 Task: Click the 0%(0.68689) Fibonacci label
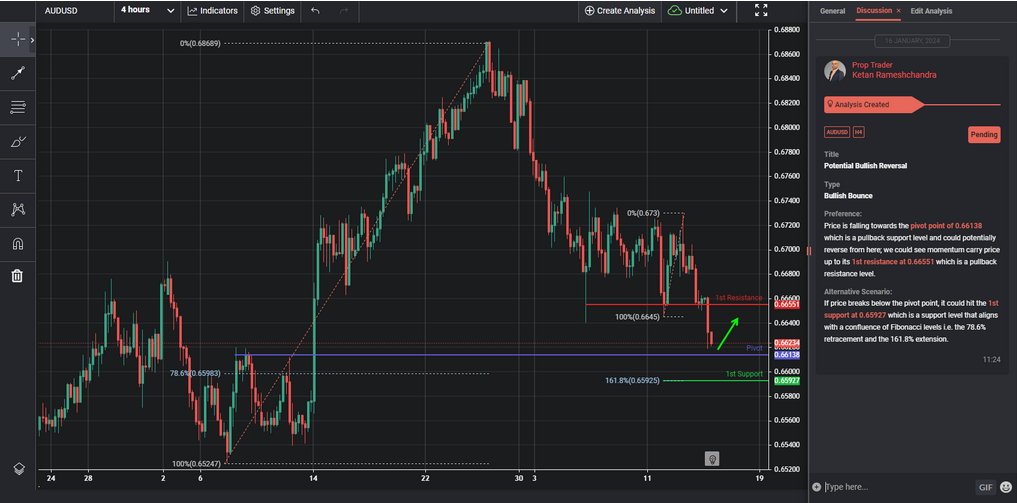pyautogui.click(x=200, y=43)
